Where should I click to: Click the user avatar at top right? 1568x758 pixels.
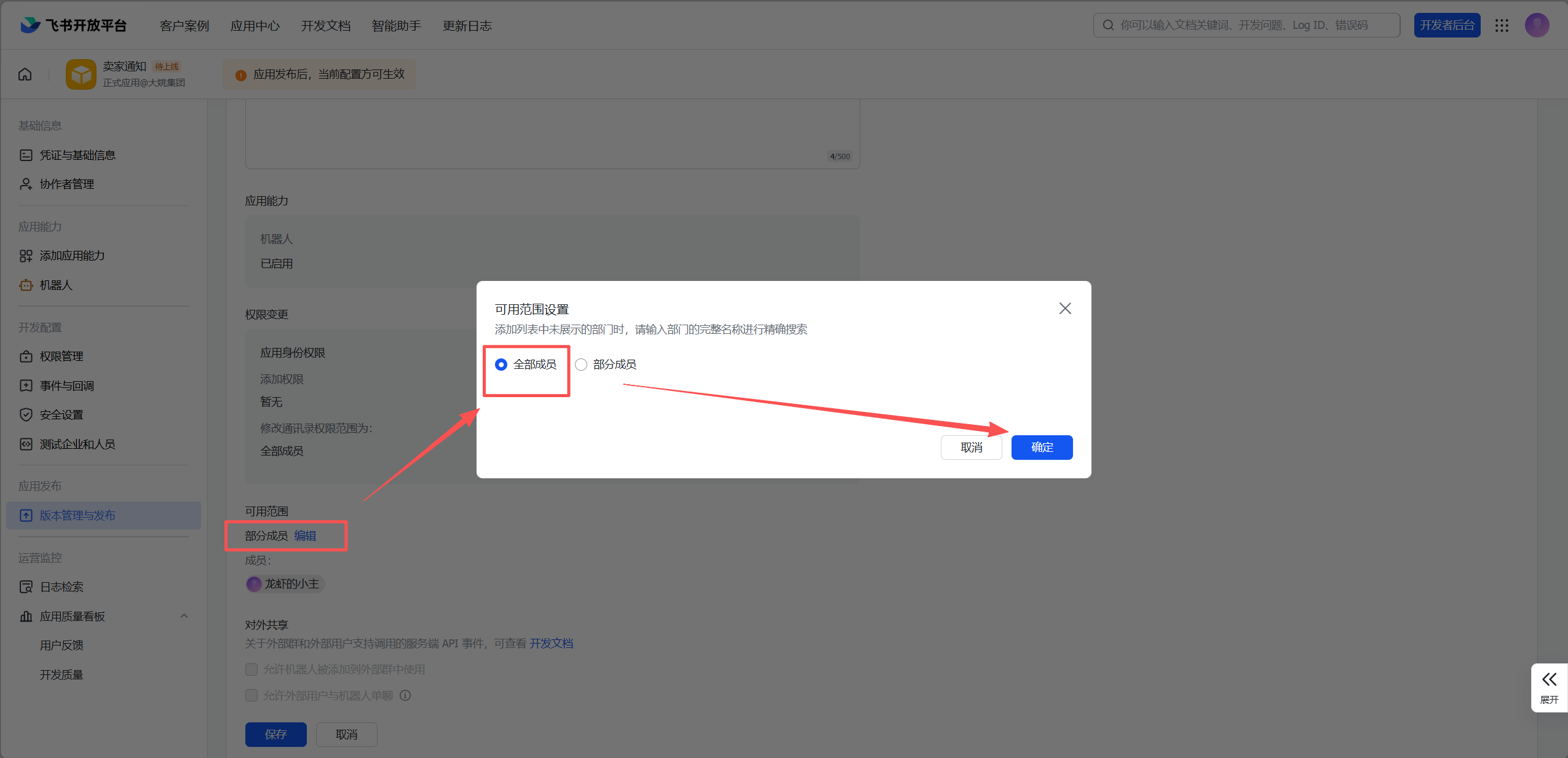[1537, 25]
